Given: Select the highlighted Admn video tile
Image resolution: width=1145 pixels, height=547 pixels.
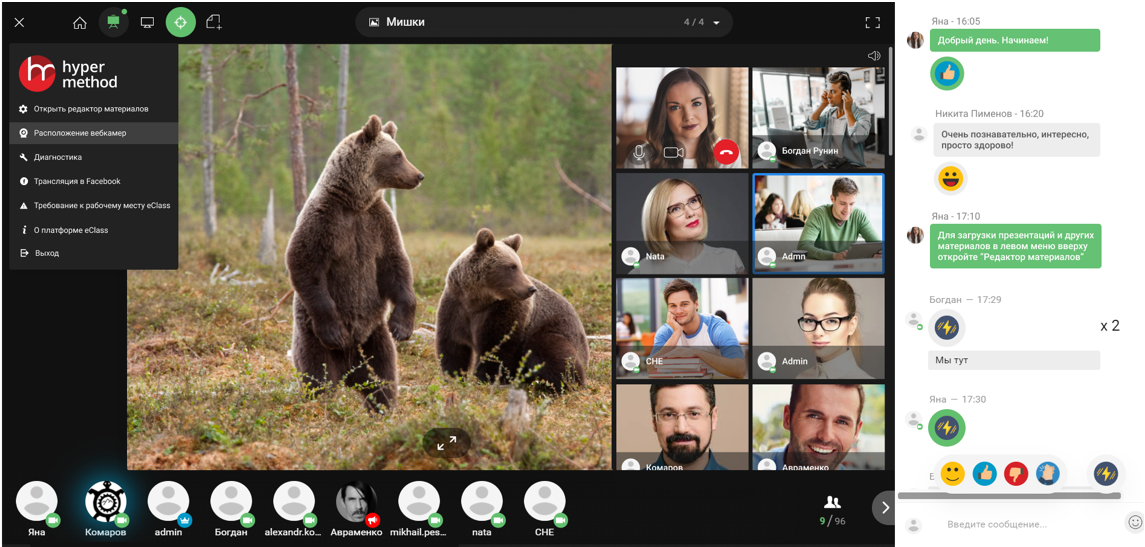Looking at the screenshot, I should tap(818, 223).
